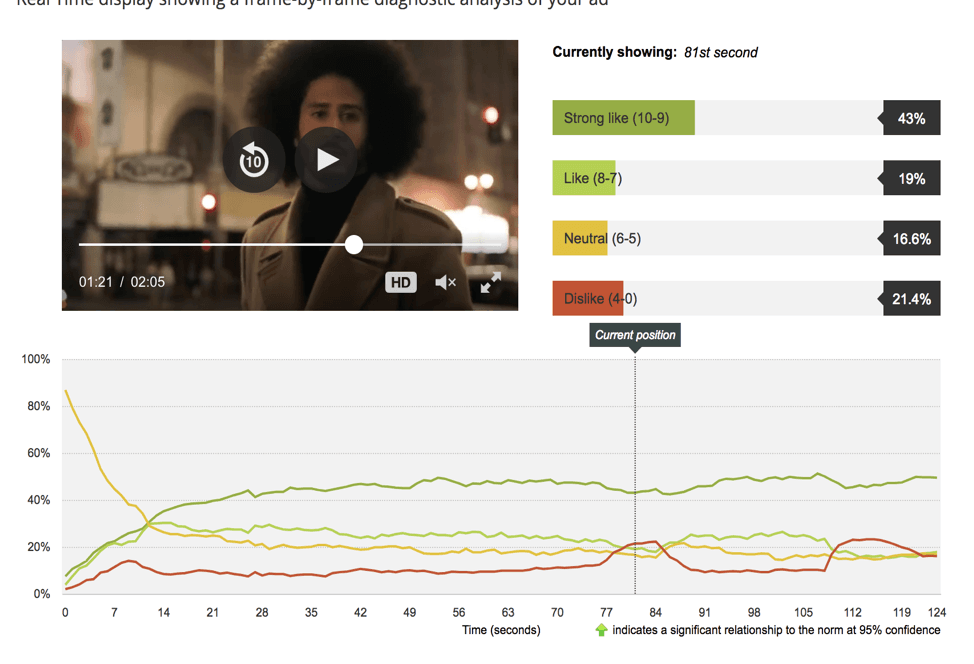Click the 84 second mark on the chart axis
974x664 pixels.
tap(656, 612)
